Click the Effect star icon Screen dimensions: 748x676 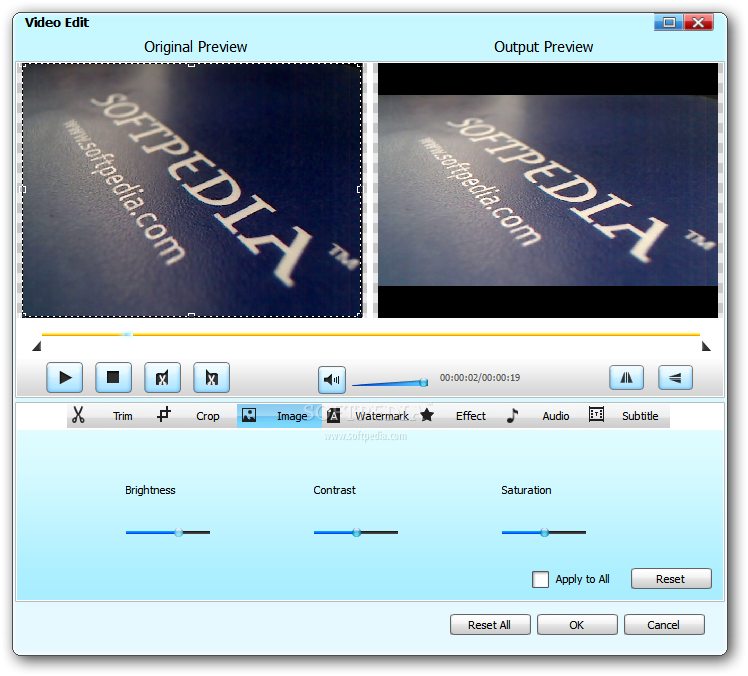tap(427, 415)
